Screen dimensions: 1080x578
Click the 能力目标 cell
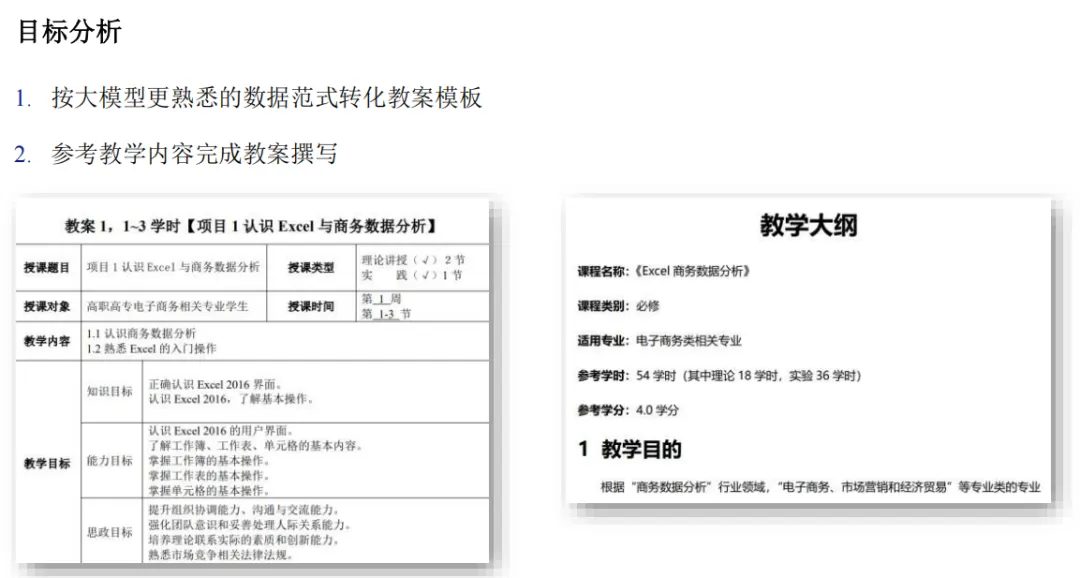pyautogui.click(x=110, y=461)
